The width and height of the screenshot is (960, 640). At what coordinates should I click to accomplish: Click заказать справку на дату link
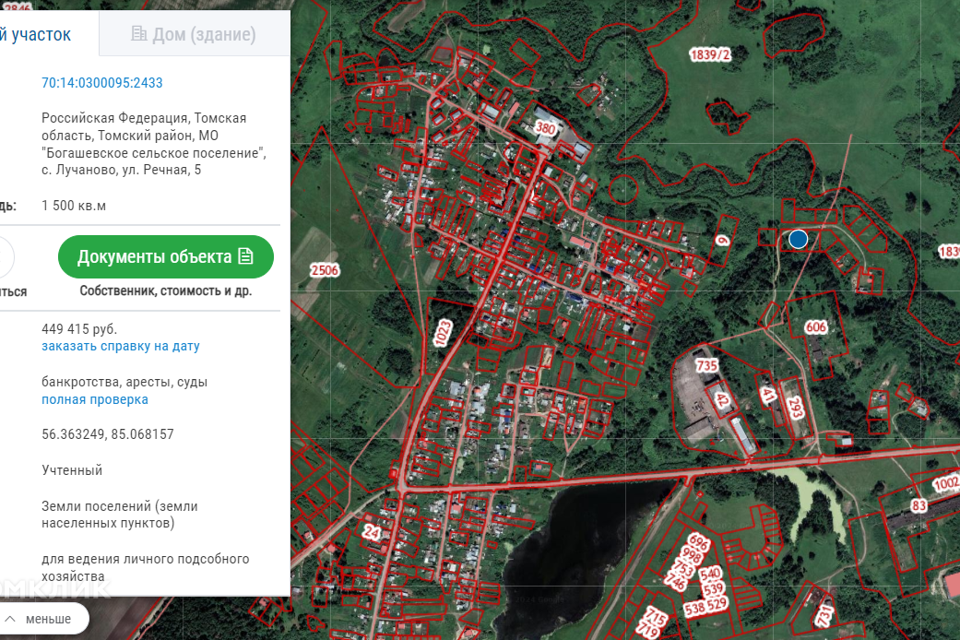click(x=120, y=346)
